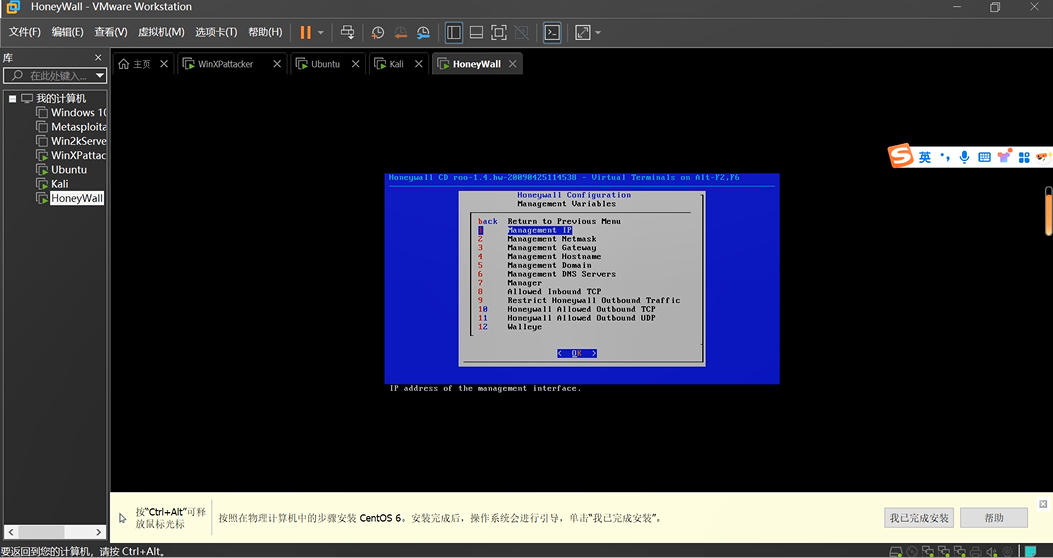The image size is (1053, 558).
Task: Revert VM to previous snapshot
Action: pyautogui.click(x=400, y=32)
